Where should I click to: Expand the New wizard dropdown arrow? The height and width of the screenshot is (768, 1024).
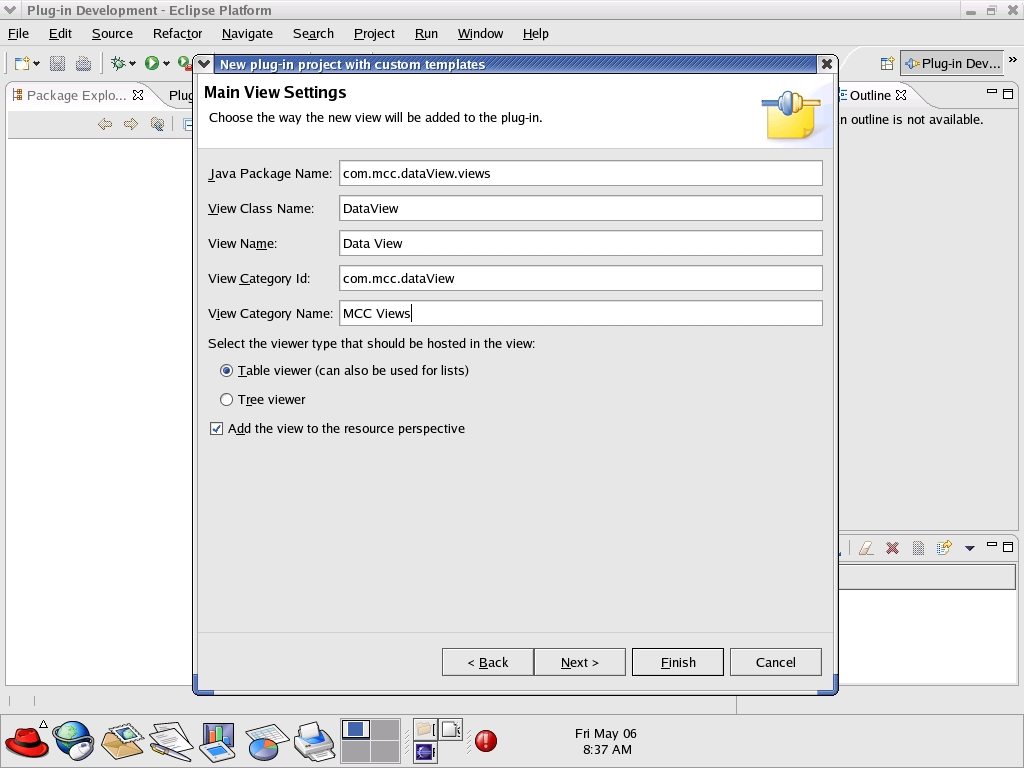click(37, 63)
